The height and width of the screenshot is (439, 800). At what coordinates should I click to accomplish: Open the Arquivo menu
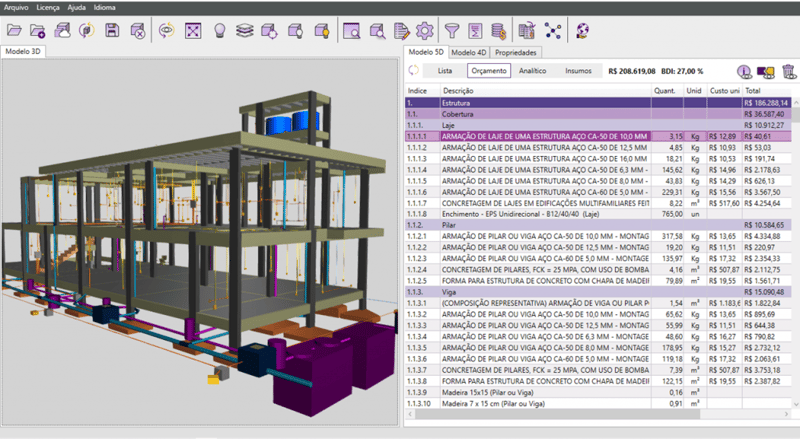(16, 8)
